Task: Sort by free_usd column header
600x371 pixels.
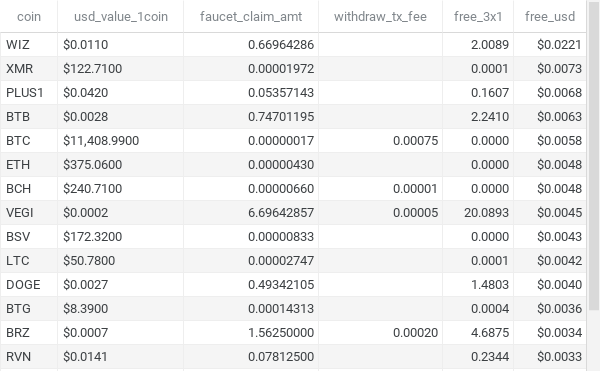Action: (550, 16)
